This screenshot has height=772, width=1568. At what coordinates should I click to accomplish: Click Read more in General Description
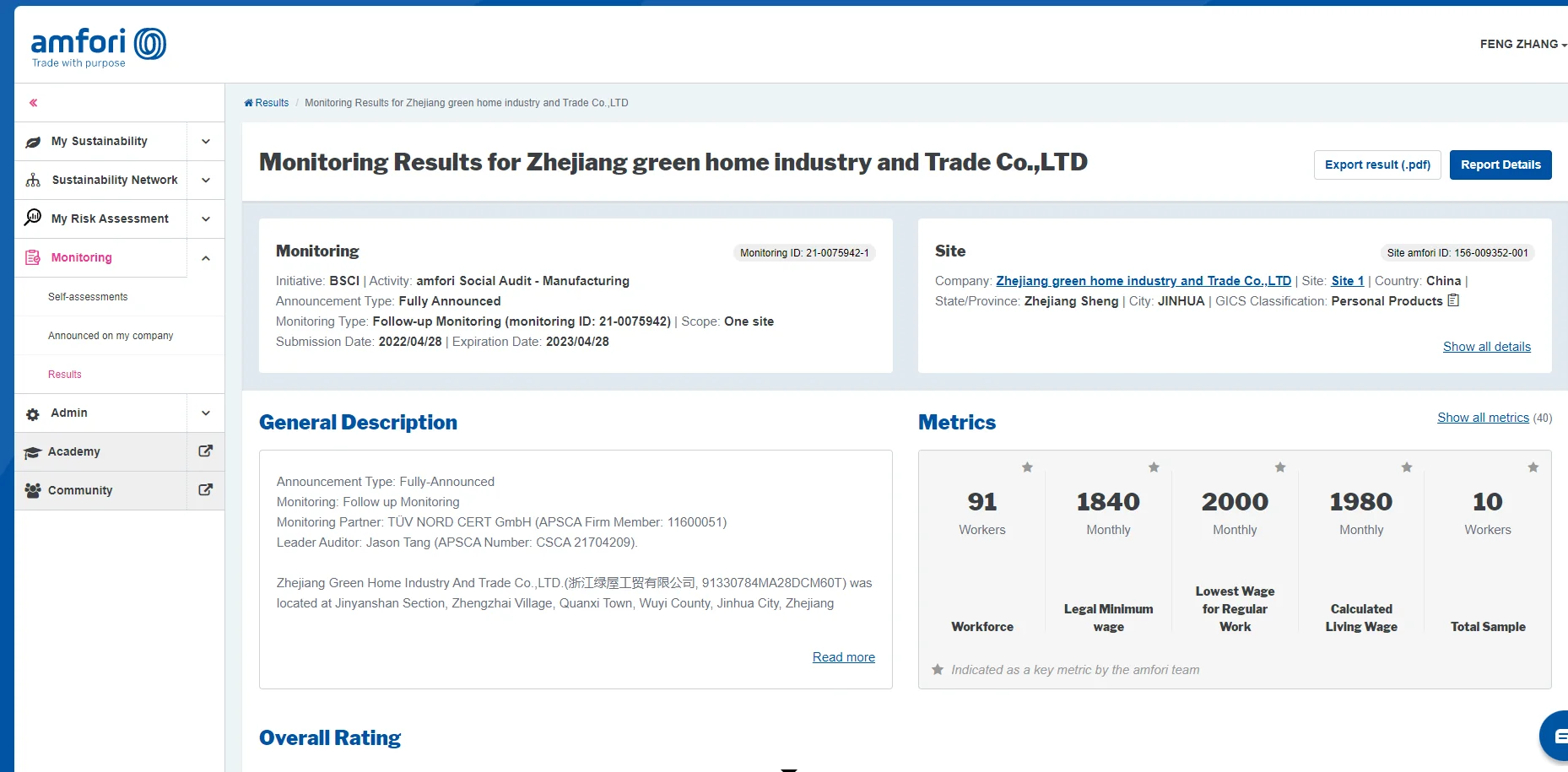pyautogui.click(x=844, y=657)
